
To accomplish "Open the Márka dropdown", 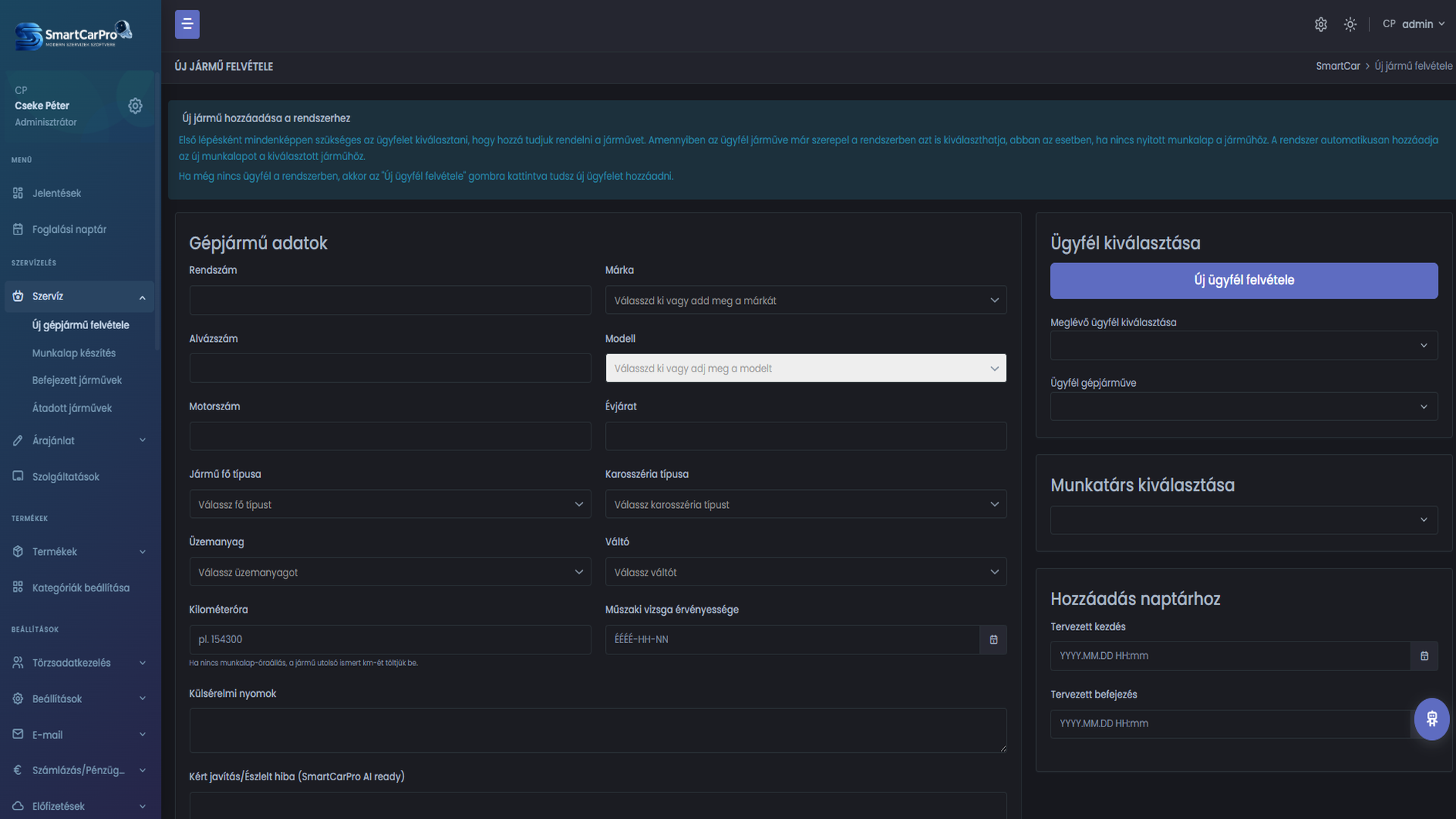I will tap(805, 300).
